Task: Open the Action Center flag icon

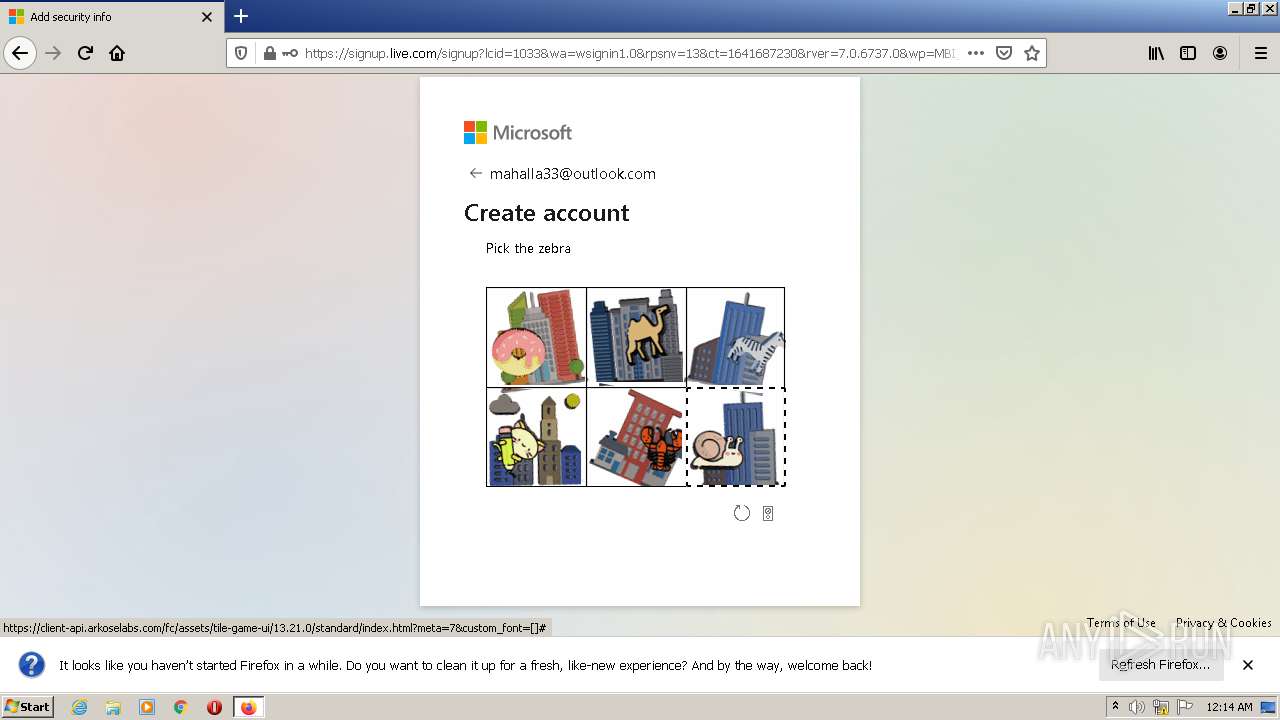Action: (x=1184, y=707)
